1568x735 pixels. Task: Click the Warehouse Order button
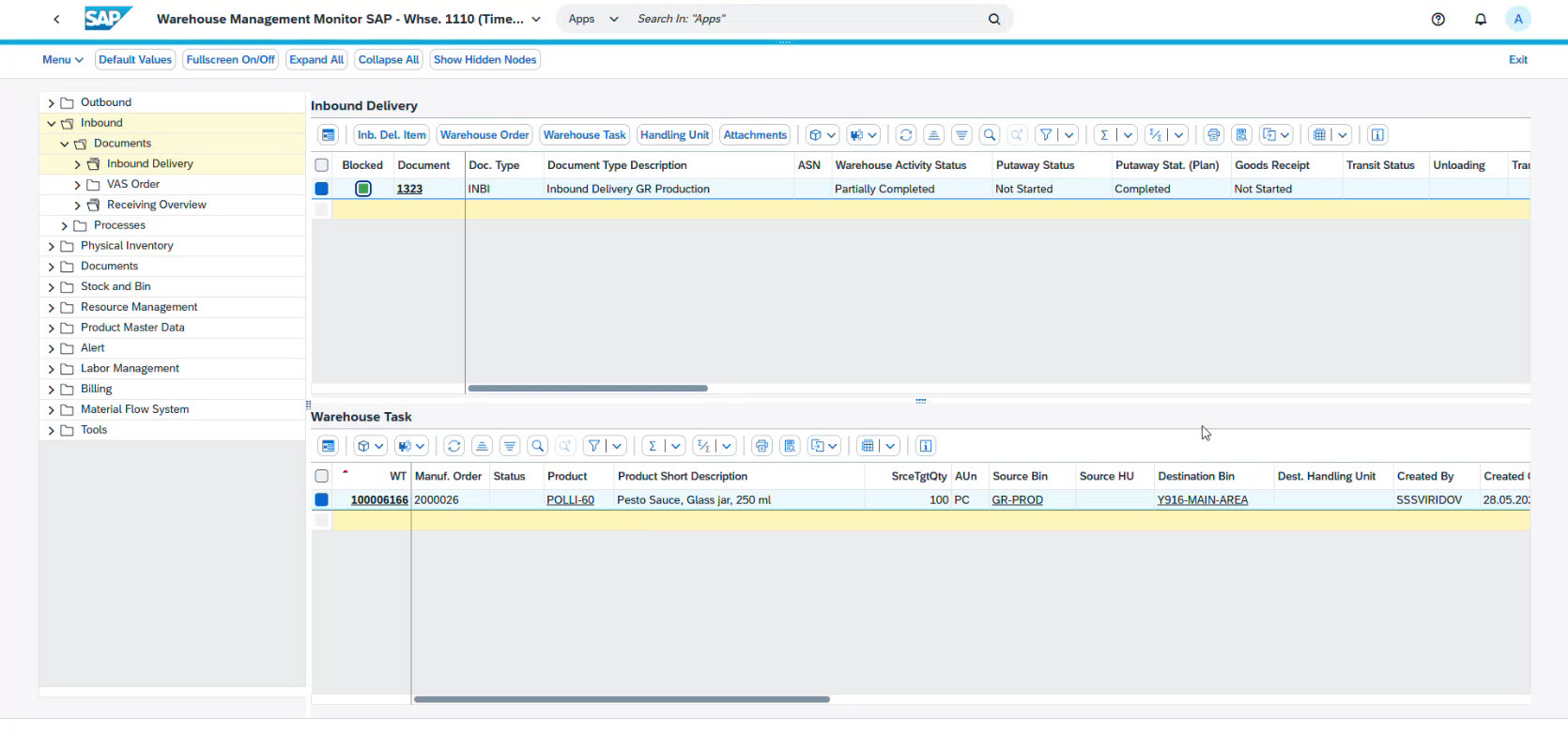(x=484, y=135)
